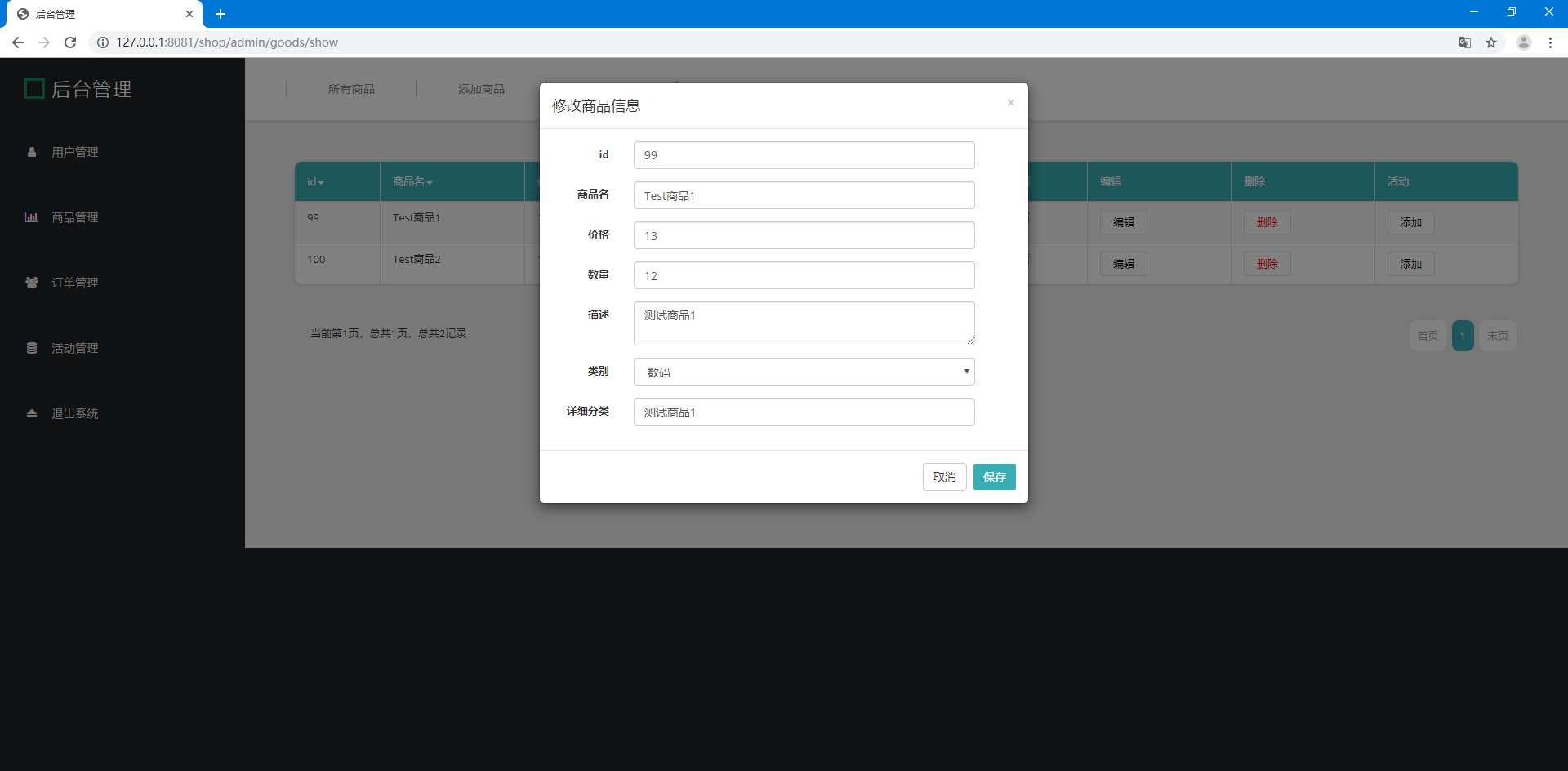Click the eject icon beside 退出系统
1568x771 pixels.
coord(32,413)
